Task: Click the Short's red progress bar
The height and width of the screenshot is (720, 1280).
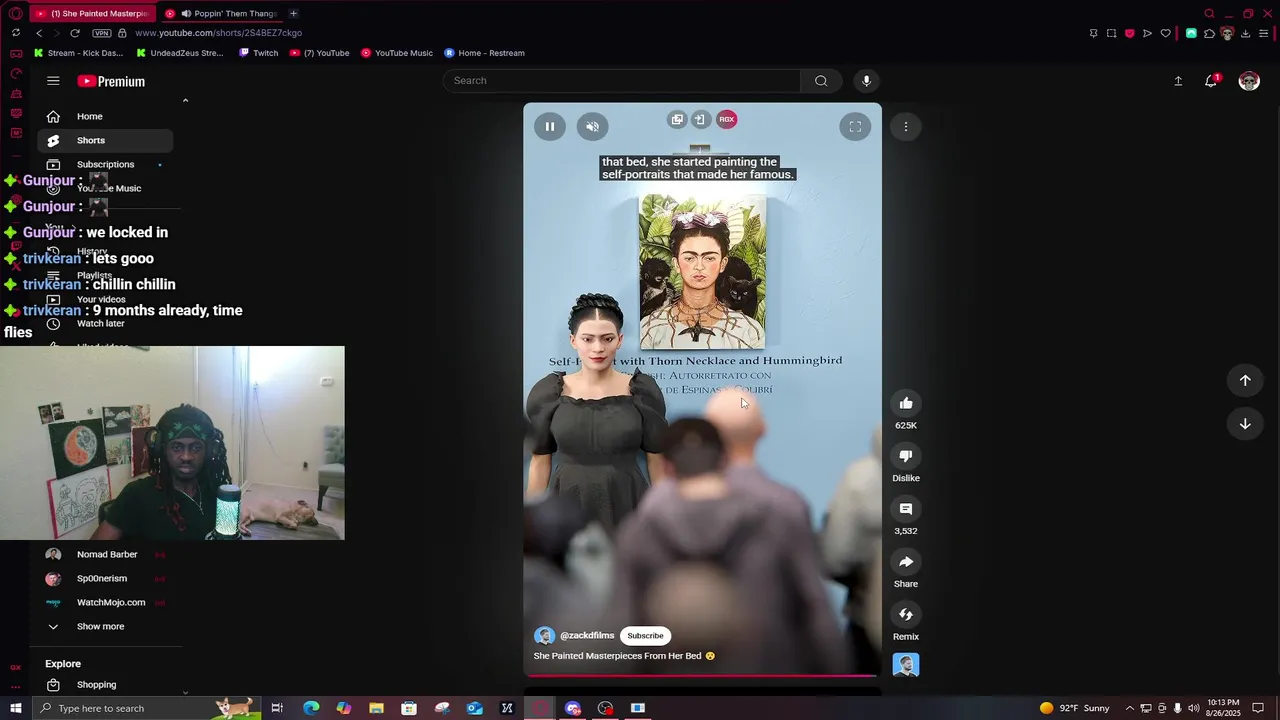Action: [702, 676]
